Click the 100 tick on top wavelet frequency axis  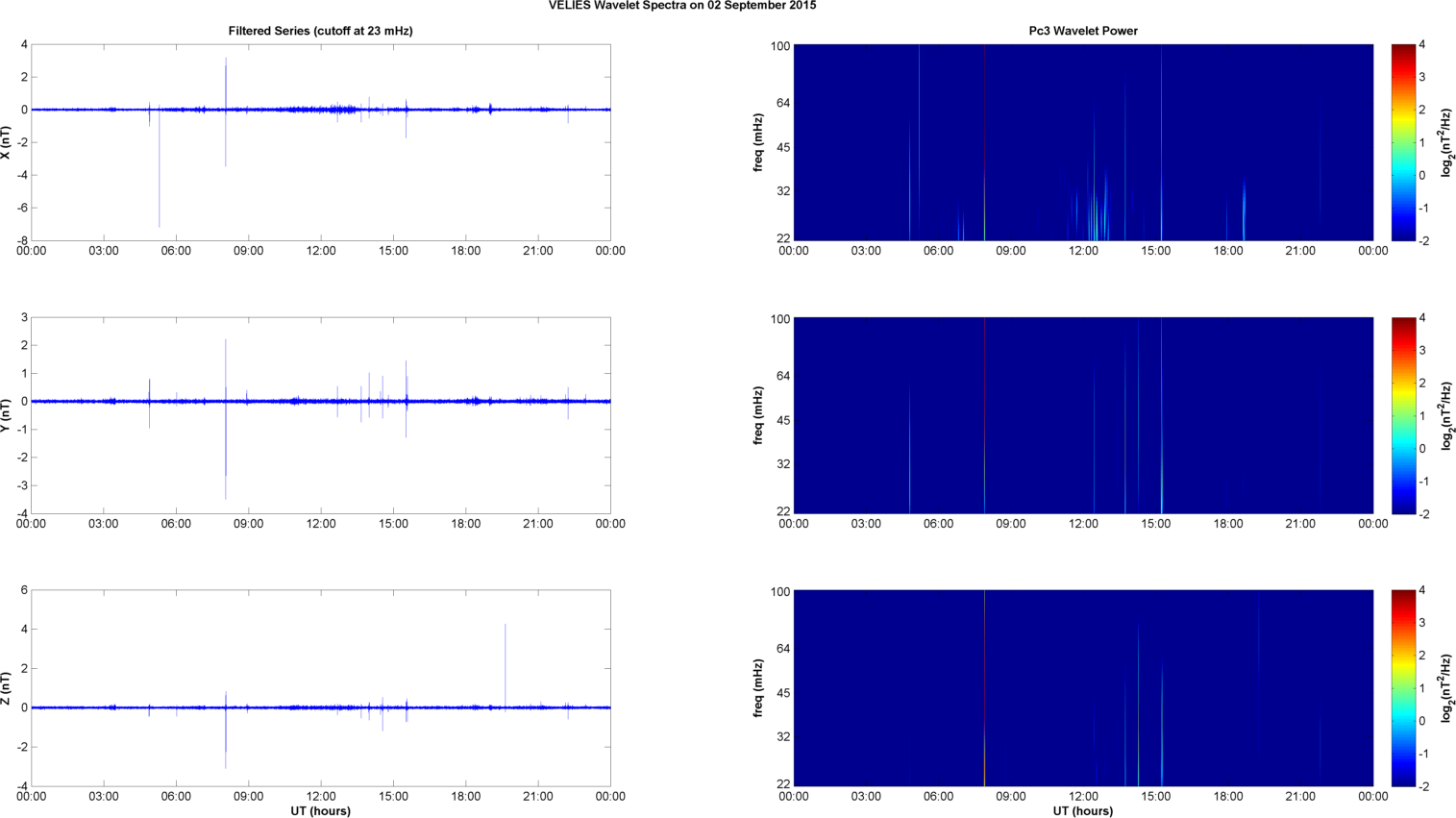click(x=780, y=46)
